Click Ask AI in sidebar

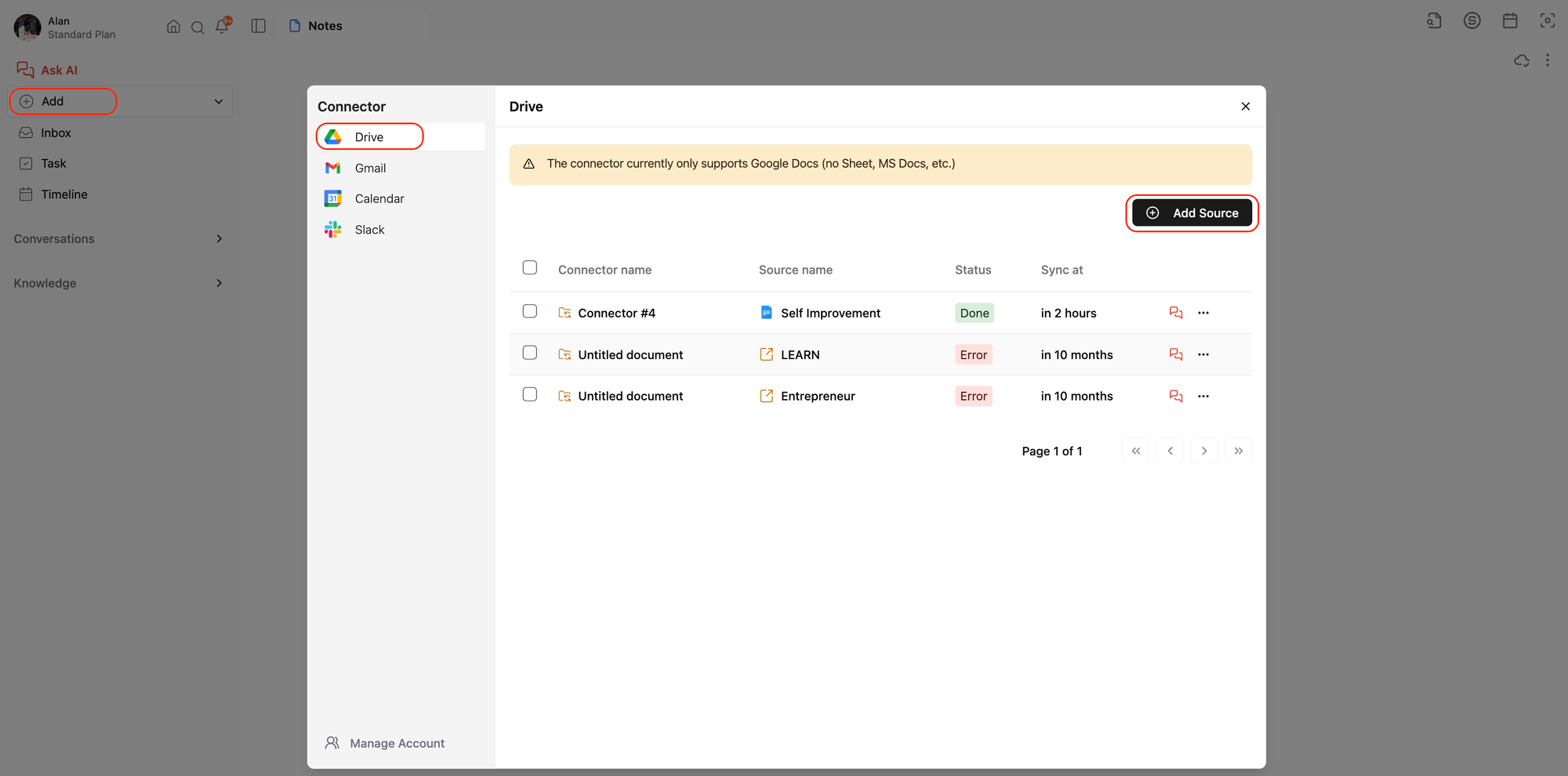tap(47, 70)
